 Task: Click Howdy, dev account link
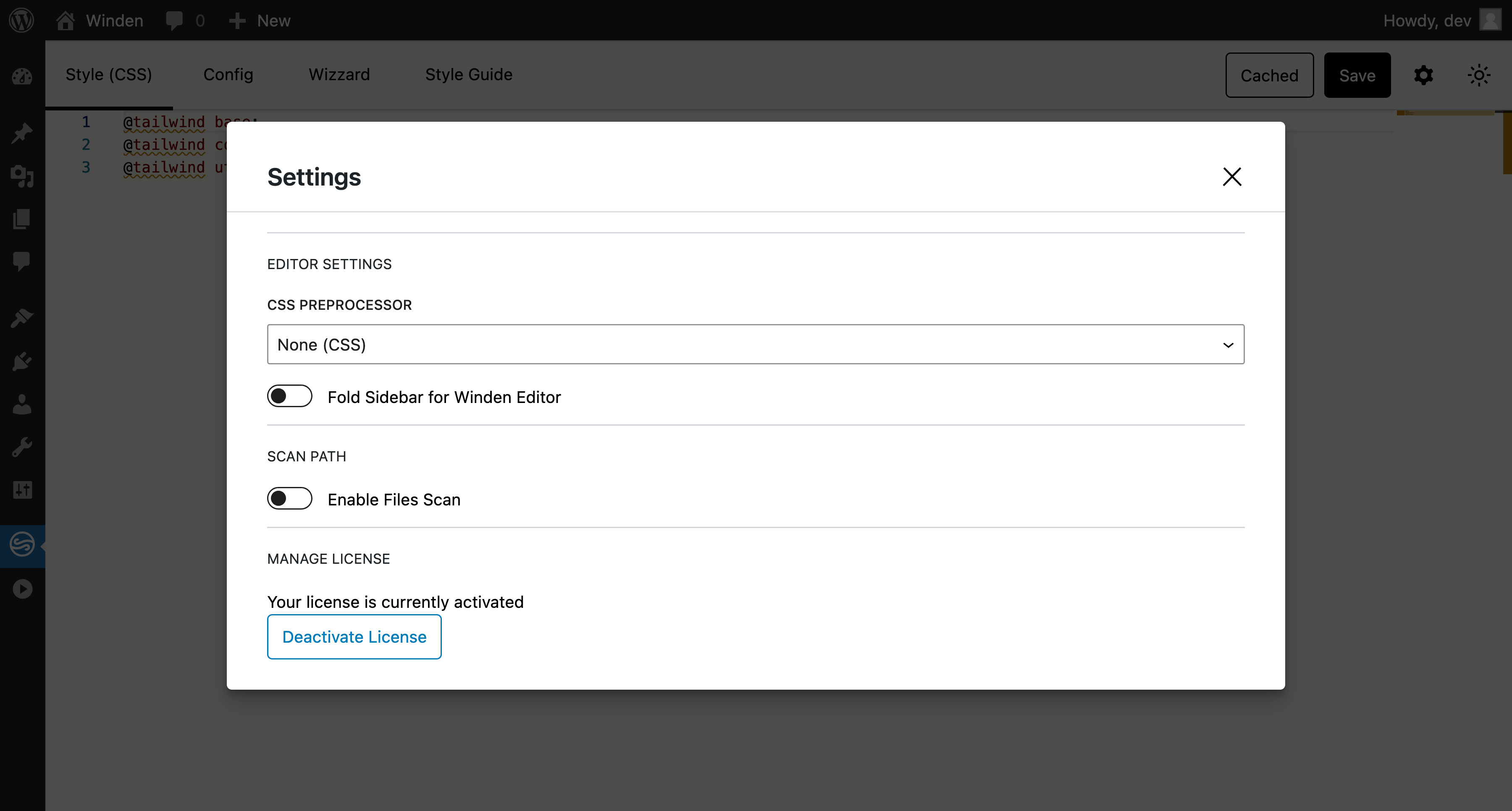point(1427,21)
